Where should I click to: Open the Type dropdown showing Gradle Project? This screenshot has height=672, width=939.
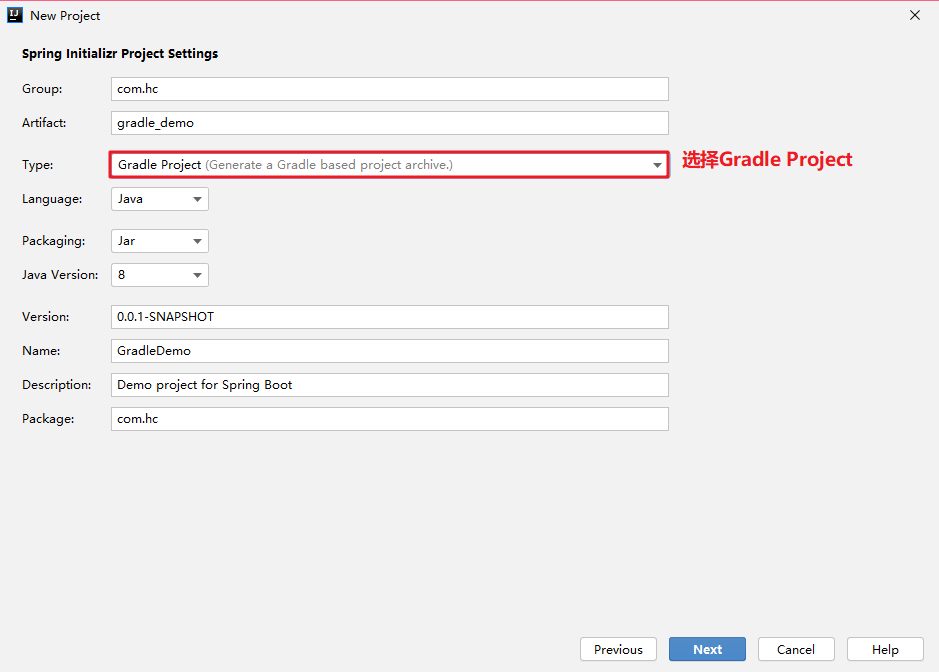pos(389,165)
